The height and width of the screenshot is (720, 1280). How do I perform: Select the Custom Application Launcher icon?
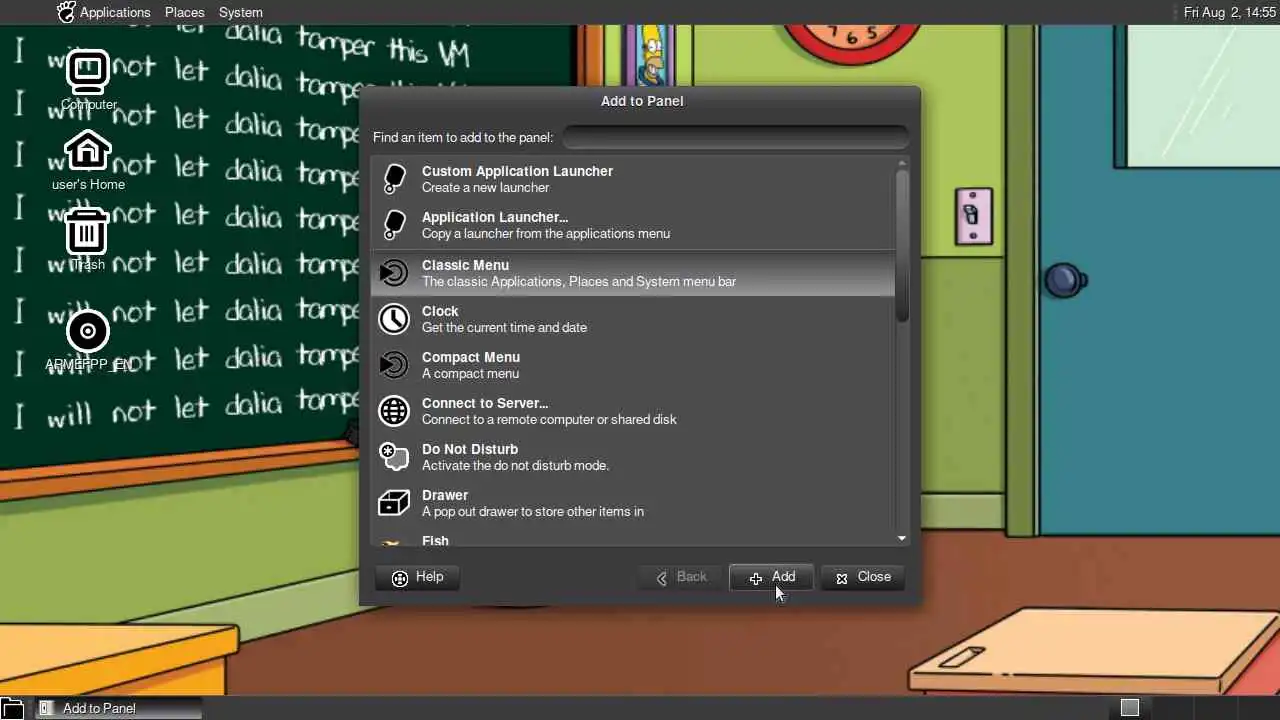pyautogui.click(x=394, y=179)
